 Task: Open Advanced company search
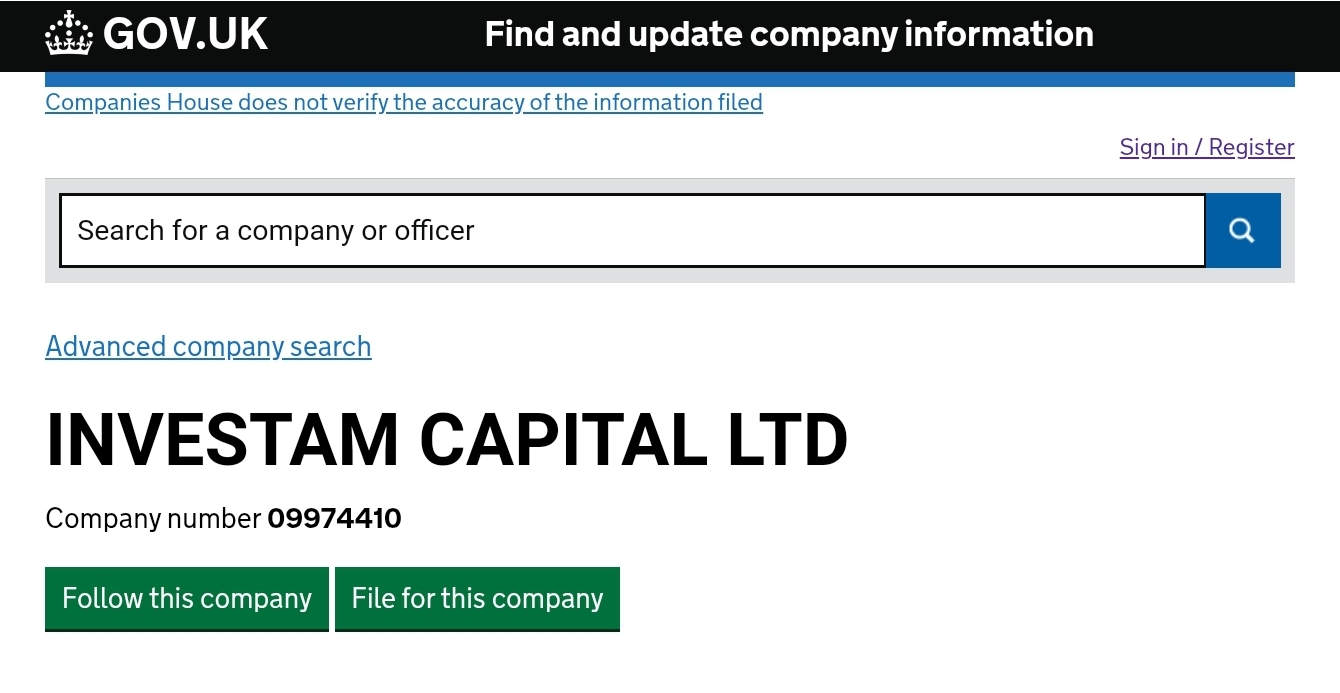click(x=208, y=346)
